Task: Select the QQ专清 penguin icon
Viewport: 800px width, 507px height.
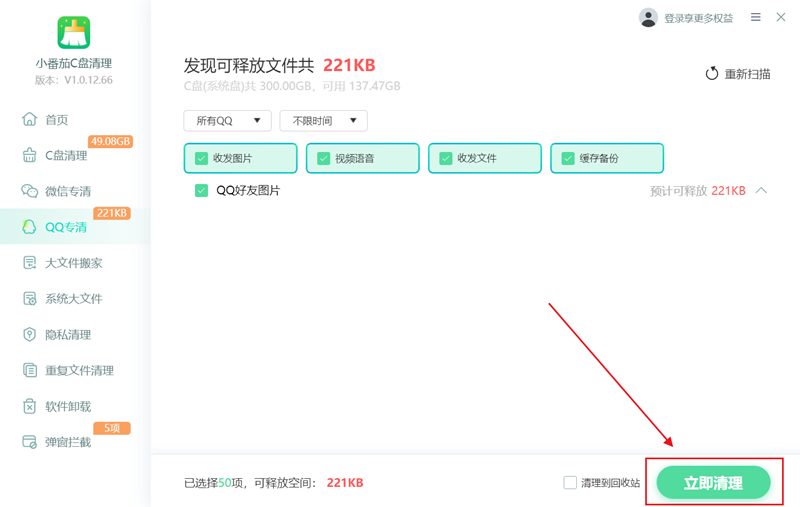Action: (x=30, y=226)
